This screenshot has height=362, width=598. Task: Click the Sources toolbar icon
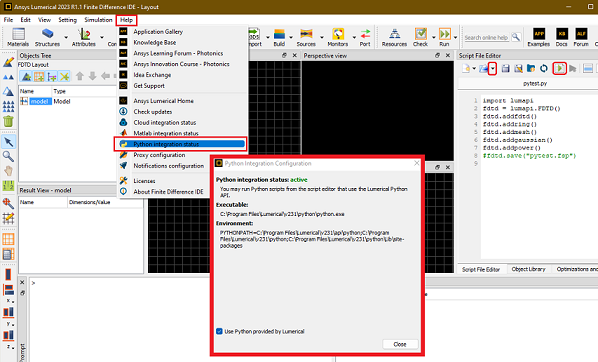(x=306, y=34)
